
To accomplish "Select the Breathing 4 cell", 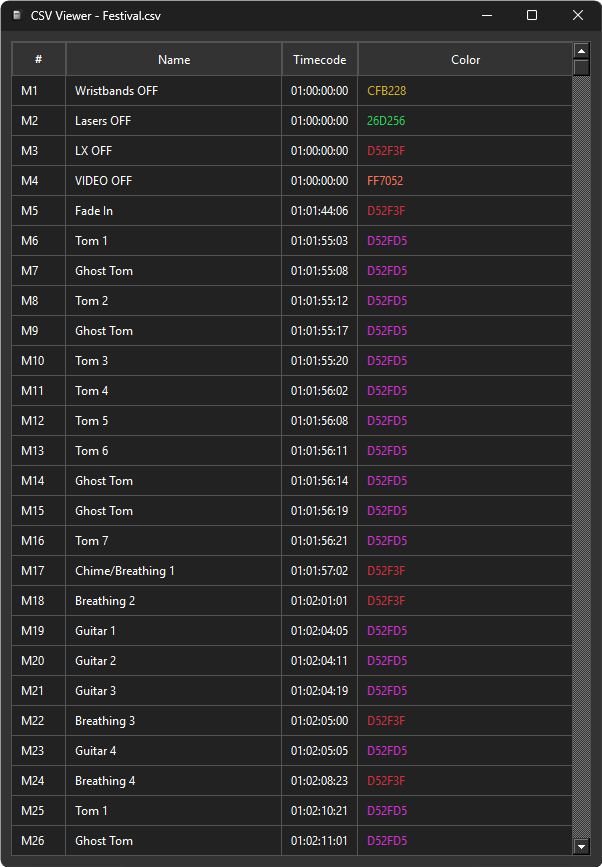I will pos(174,781).
